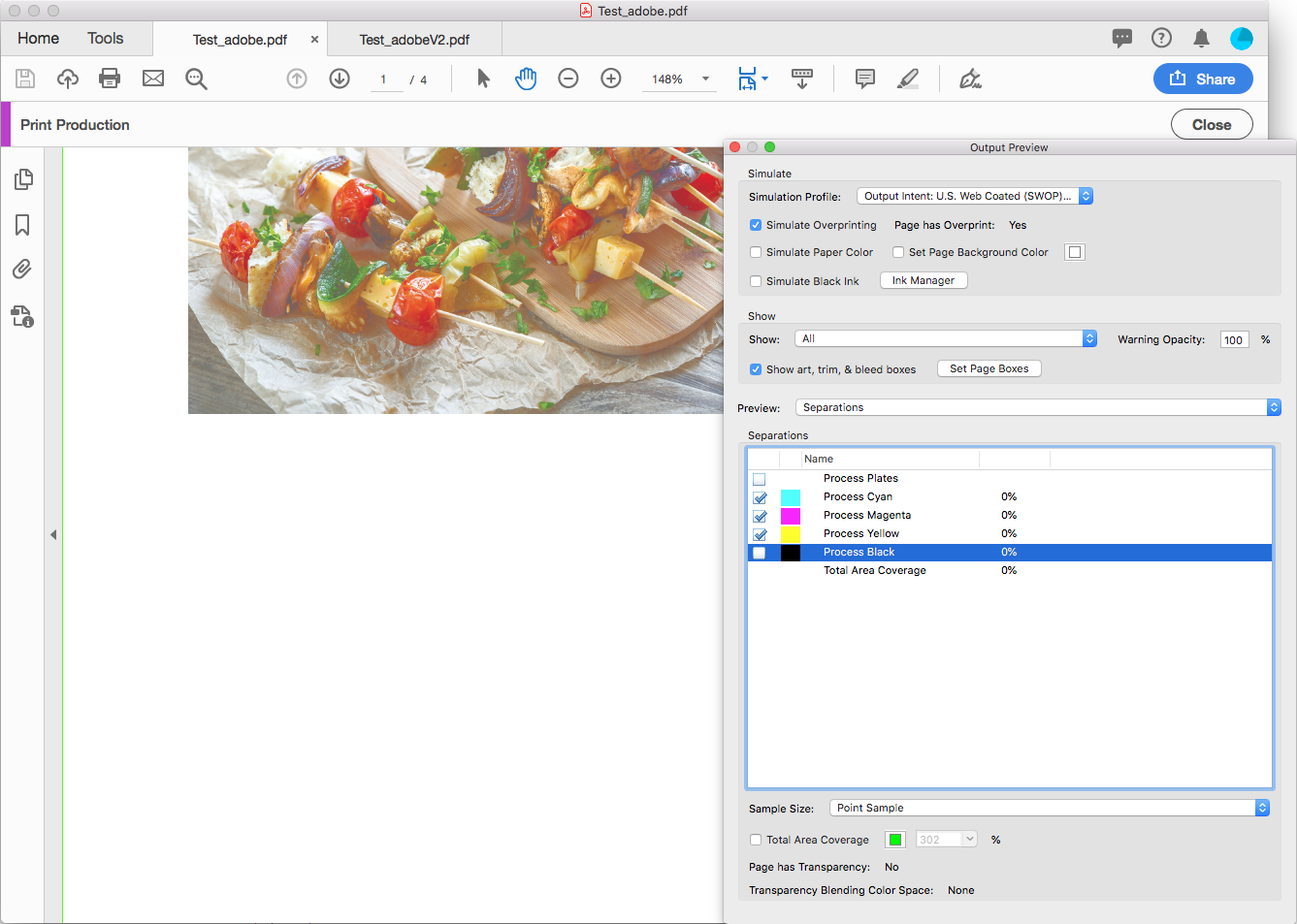
Task: Open the Fill & Sign pen tool
Action: click(970, 79)
